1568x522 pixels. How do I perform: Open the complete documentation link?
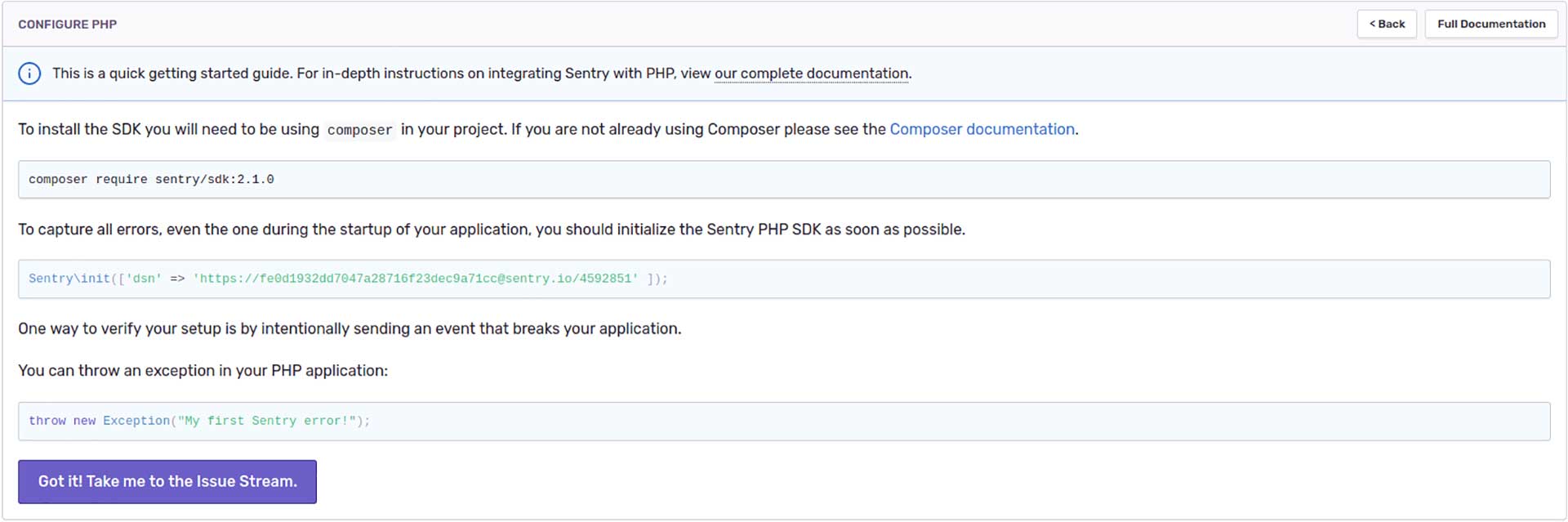pos(811,74)
